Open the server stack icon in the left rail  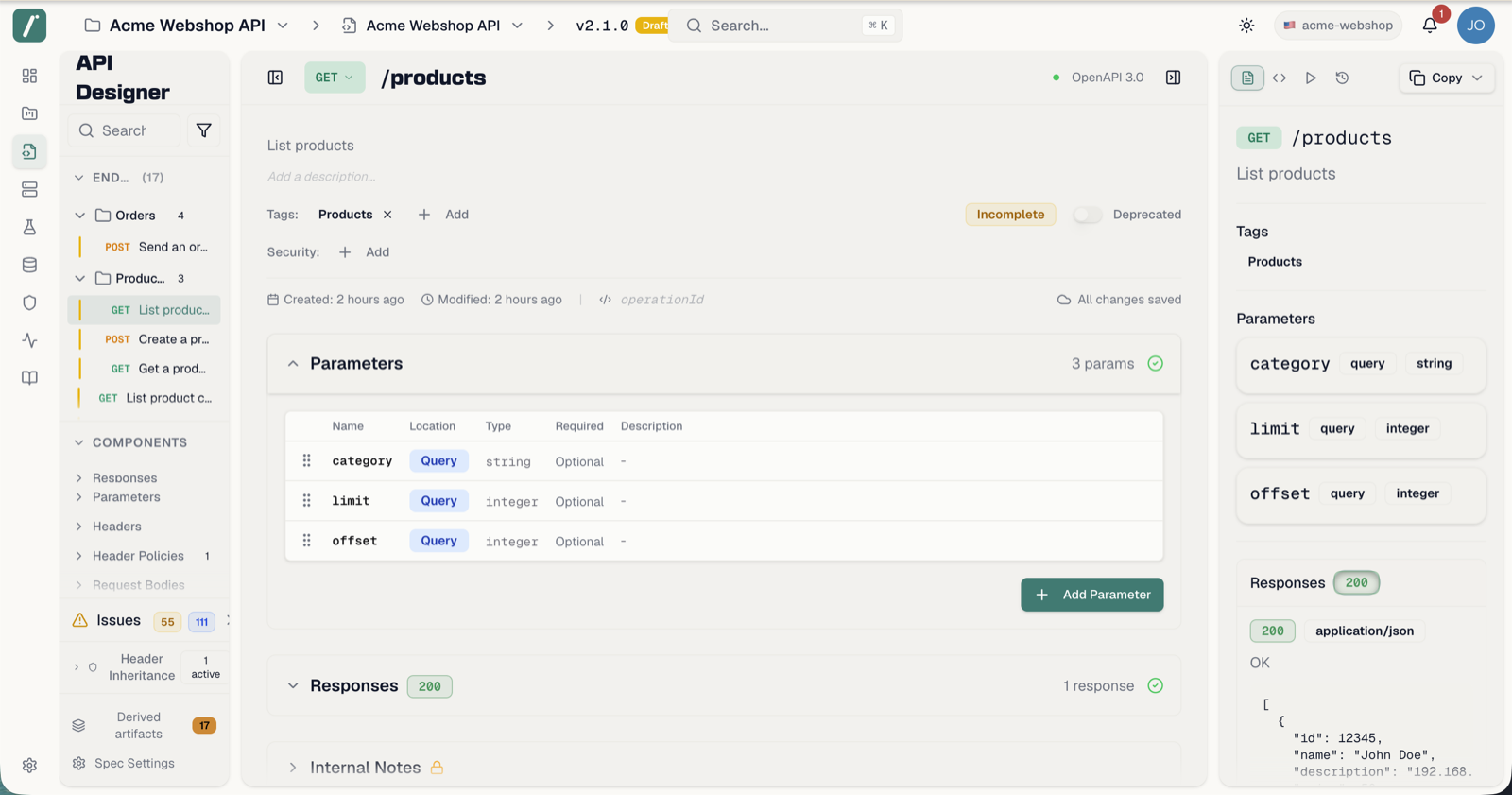29,189
